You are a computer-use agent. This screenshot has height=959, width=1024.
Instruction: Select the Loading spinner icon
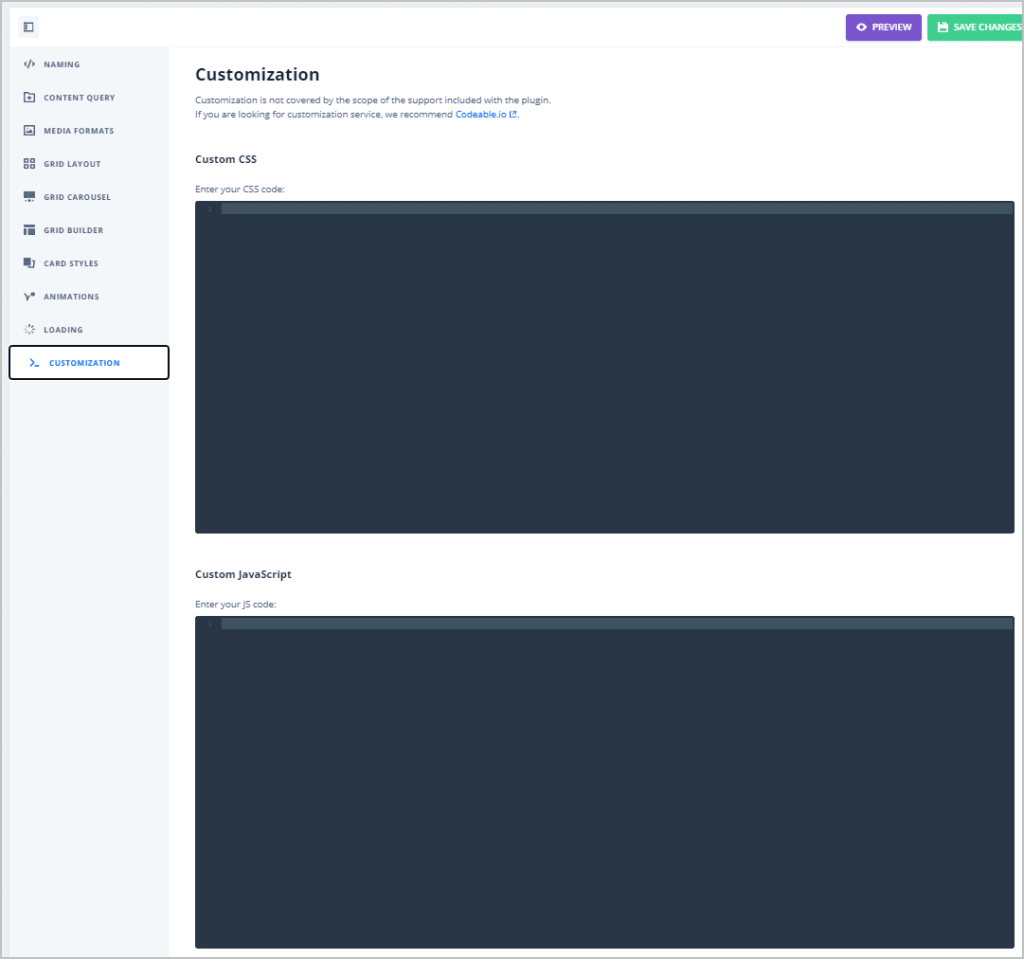(29, 329)
